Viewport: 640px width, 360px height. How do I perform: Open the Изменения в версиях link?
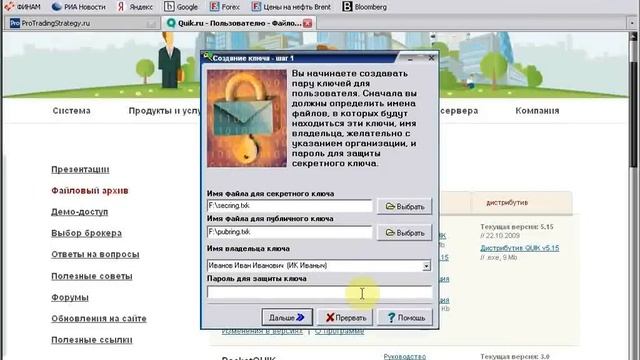(262, 331)
